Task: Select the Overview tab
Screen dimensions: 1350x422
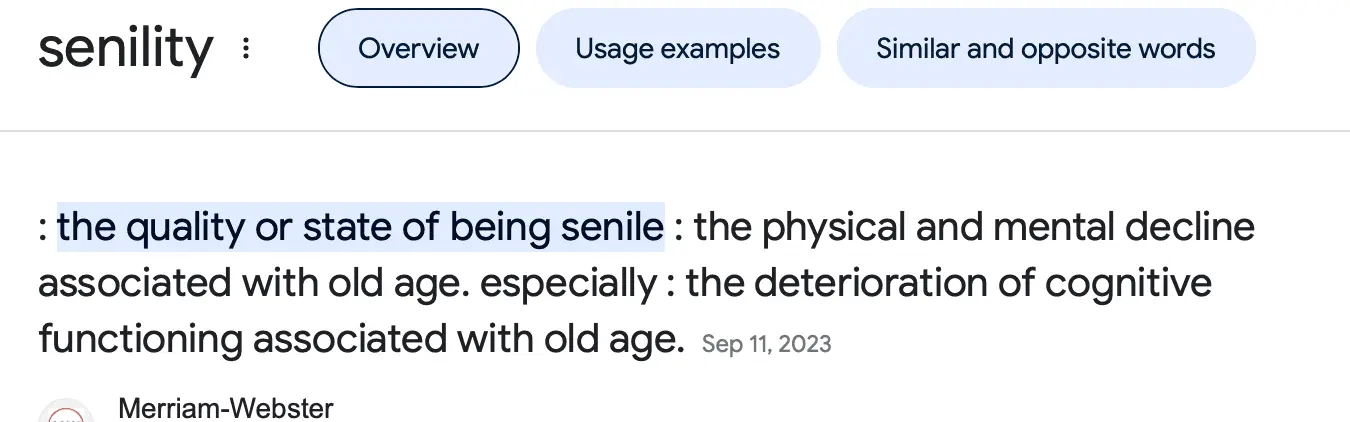Action: tap(418, 48)
